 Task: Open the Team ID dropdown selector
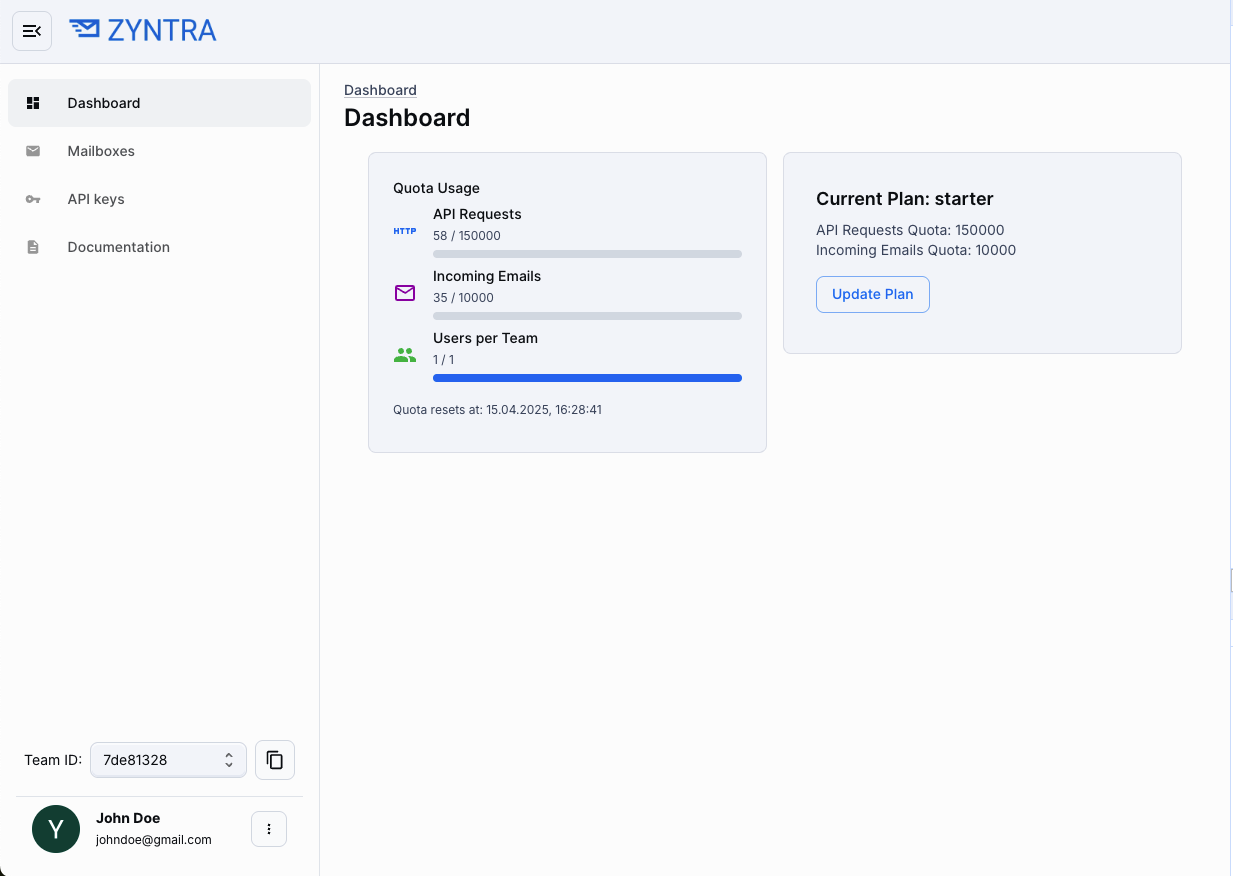(x=168, y=760)
